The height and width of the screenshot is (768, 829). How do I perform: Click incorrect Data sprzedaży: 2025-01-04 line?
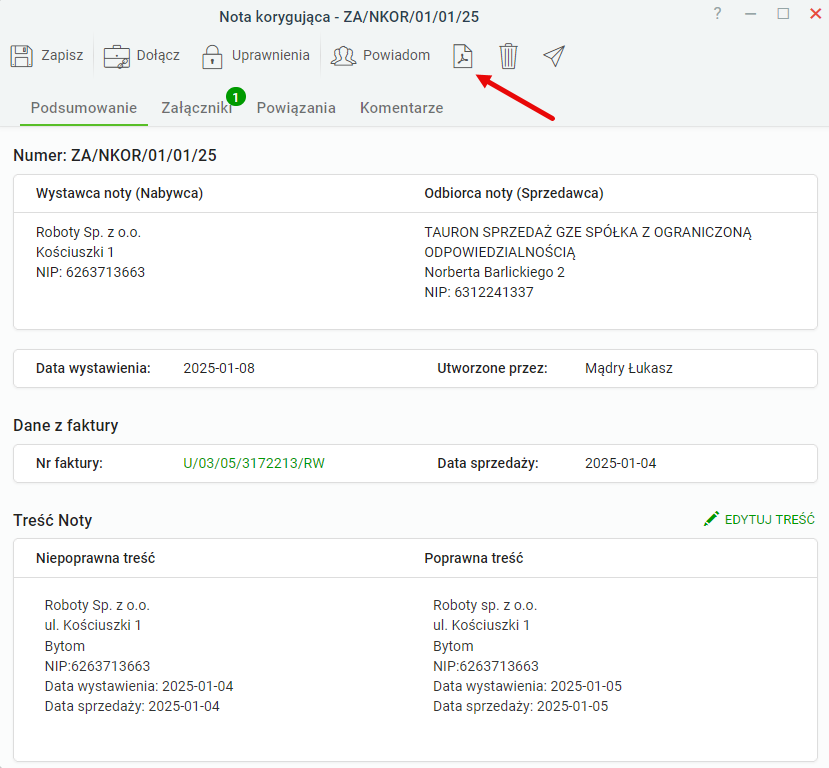(x=132, y=706)
